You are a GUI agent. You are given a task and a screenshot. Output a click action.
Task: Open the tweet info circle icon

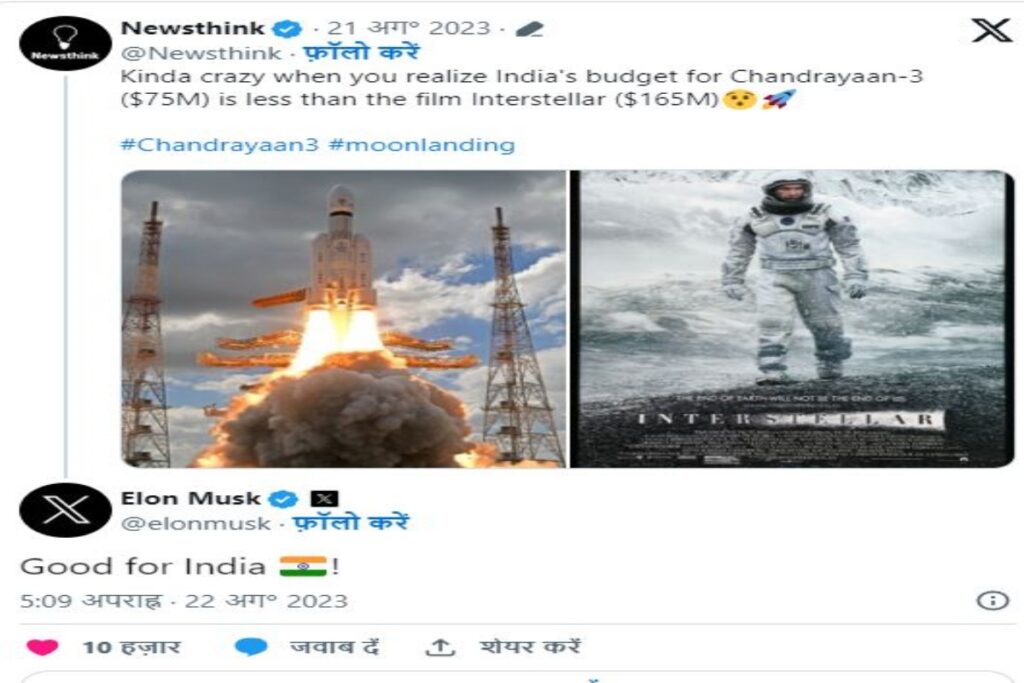pyautogui.click(x=993, y=600)
